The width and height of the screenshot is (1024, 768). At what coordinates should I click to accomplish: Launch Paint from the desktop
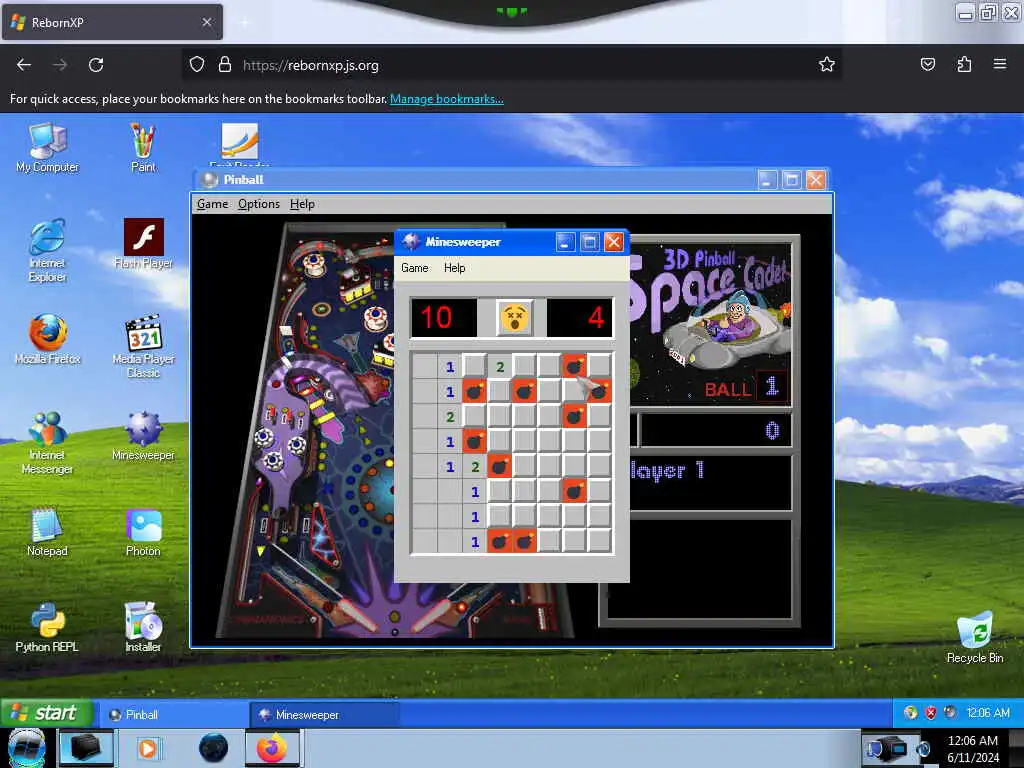point(143,148)
